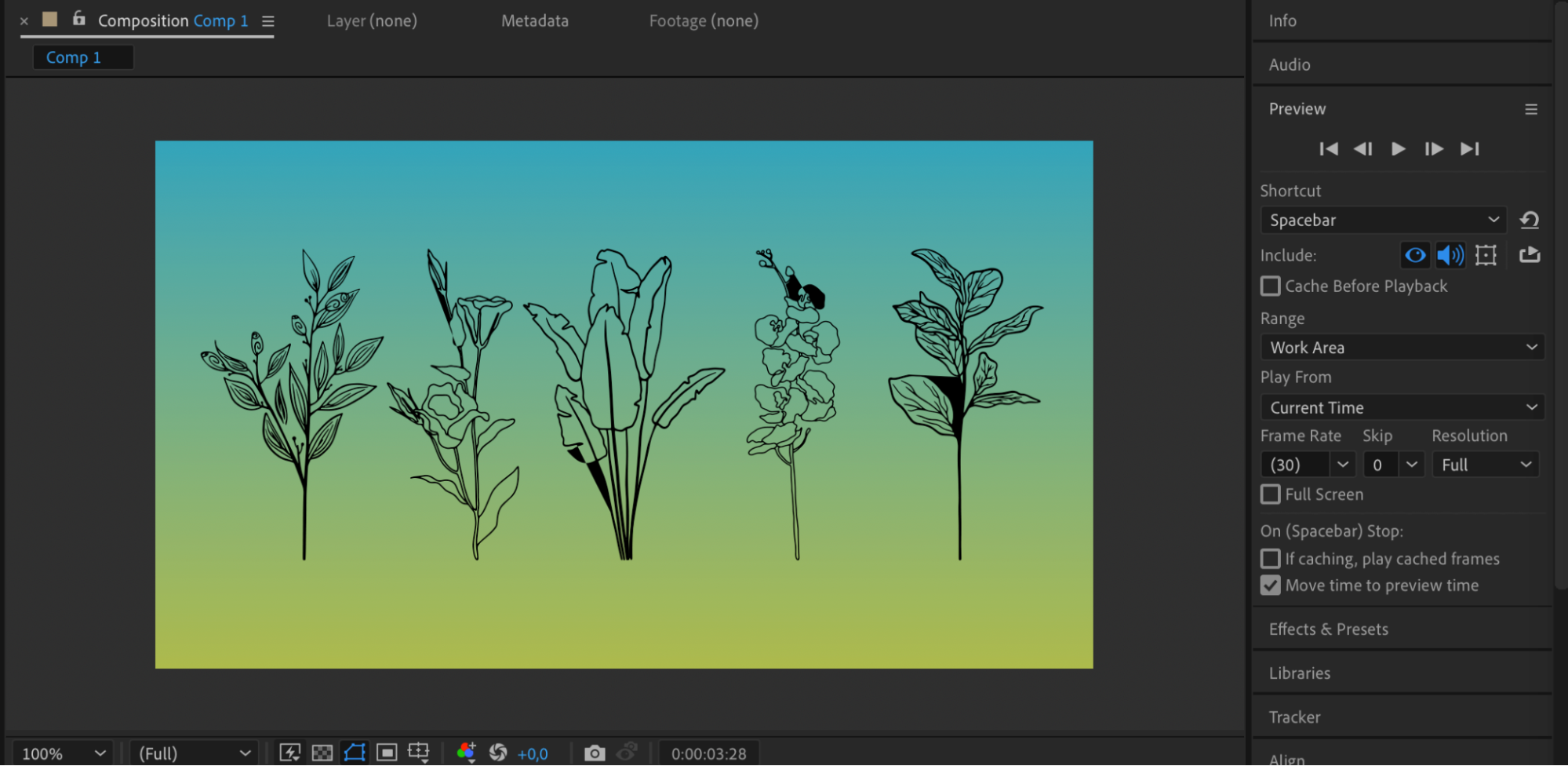Enable Cache Before Playback checkbox
Viewport: 1568px width, 766px height.
pyautogui.click(x=1270, y=286)
